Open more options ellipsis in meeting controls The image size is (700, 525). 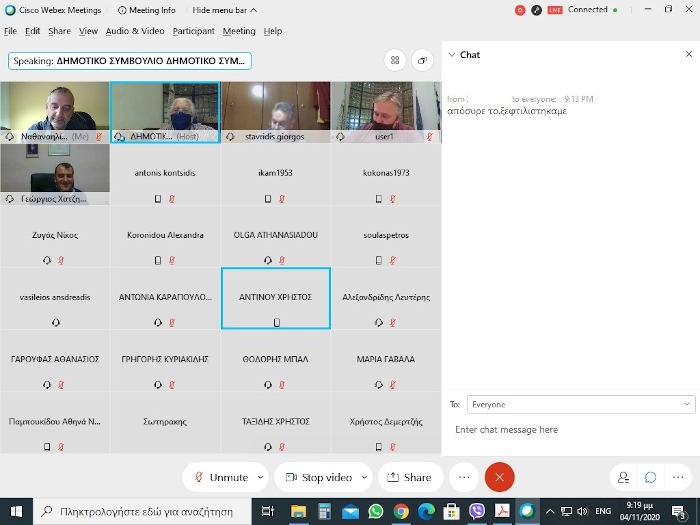pyautogui.click(x=463, y=477)
